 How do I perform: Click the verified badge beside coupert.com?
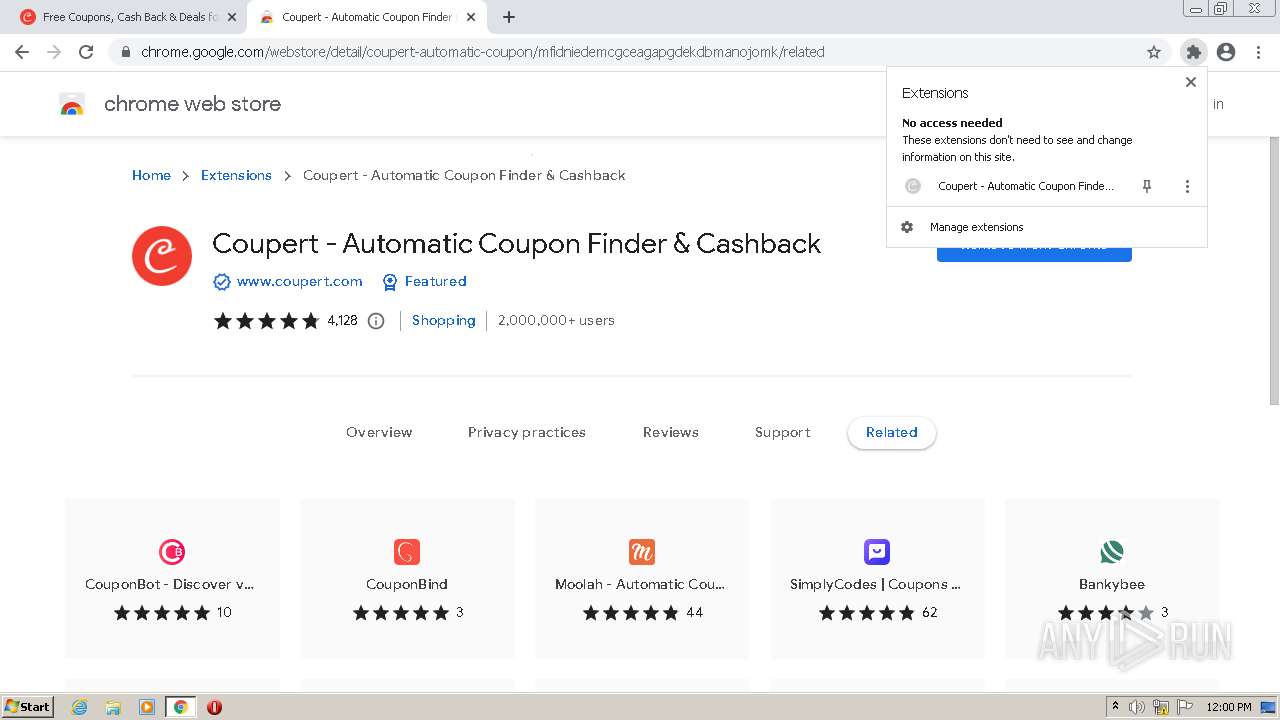coord(222,282)
